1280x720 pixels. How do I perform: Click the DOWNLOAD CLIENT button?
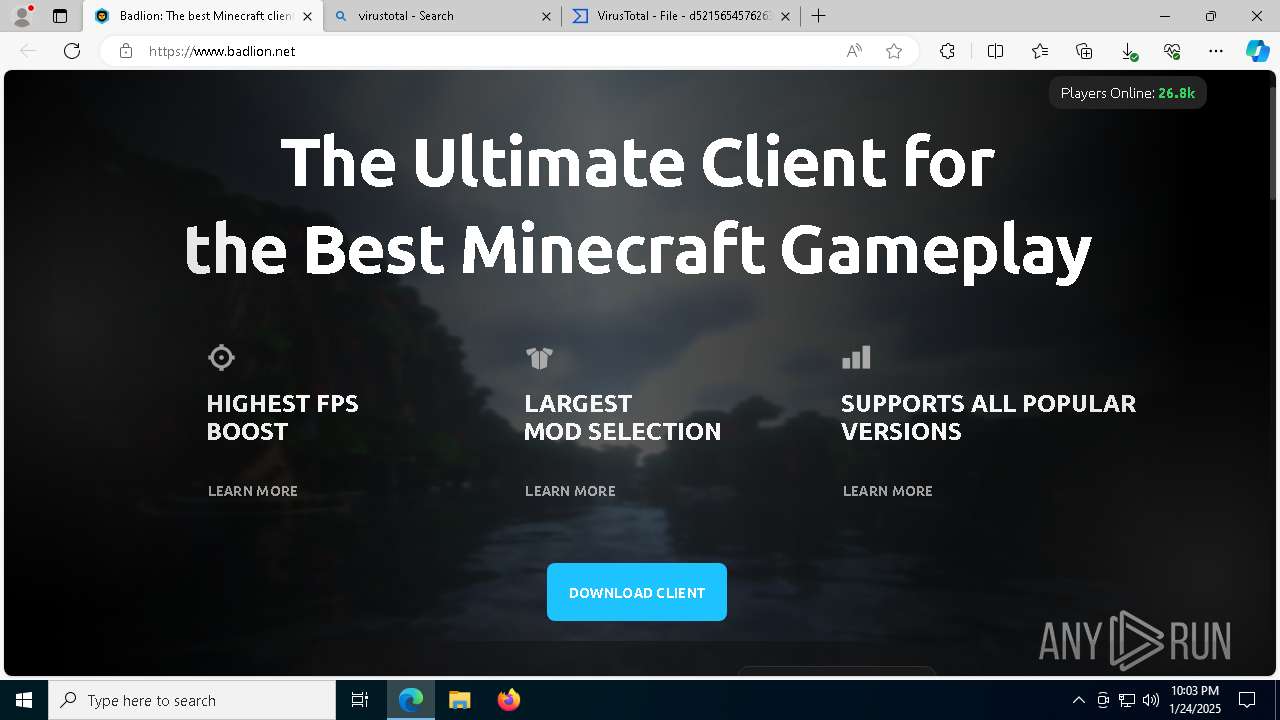click(637, 592)
